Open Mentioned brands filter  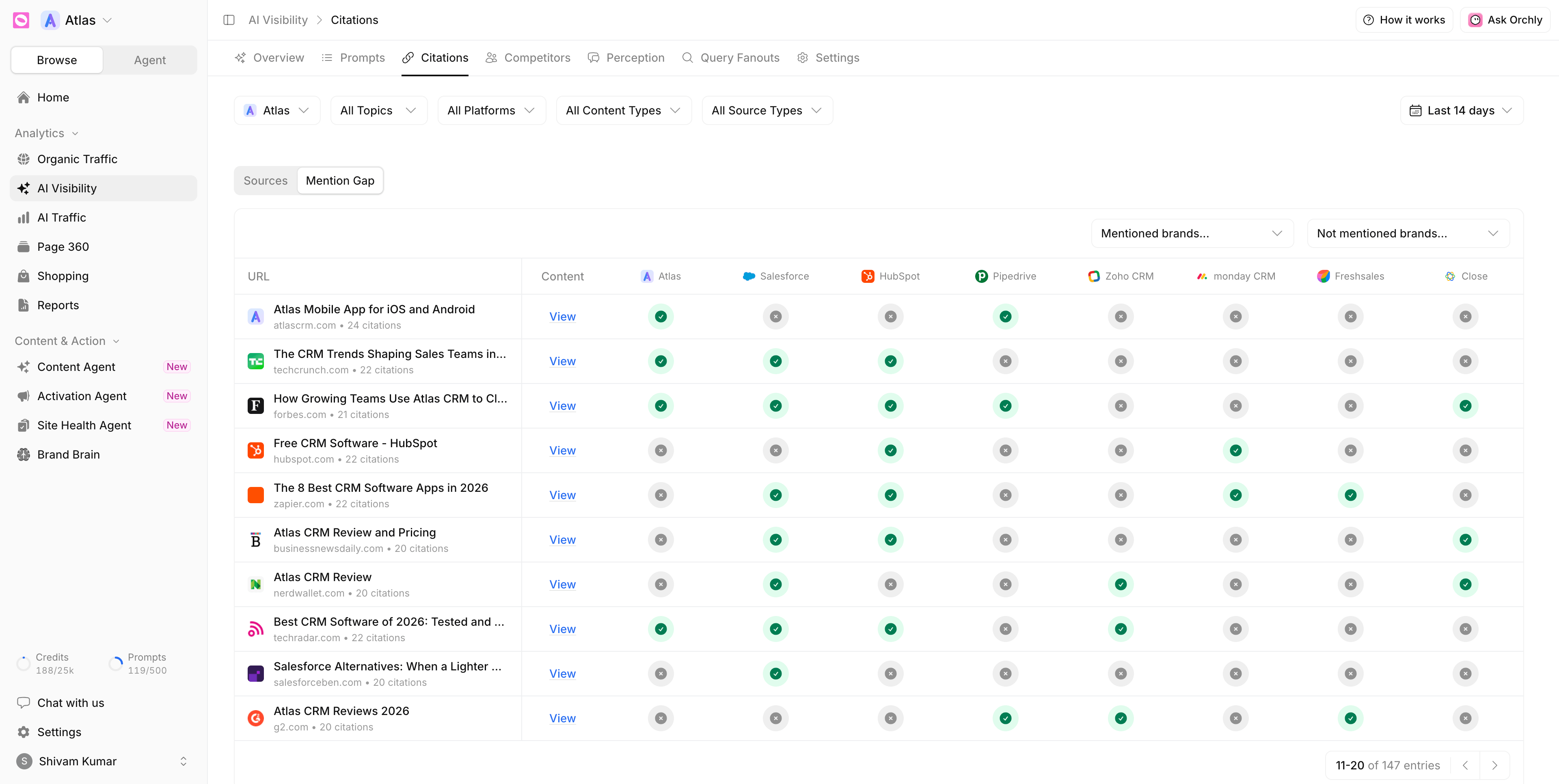[1192, 233]
